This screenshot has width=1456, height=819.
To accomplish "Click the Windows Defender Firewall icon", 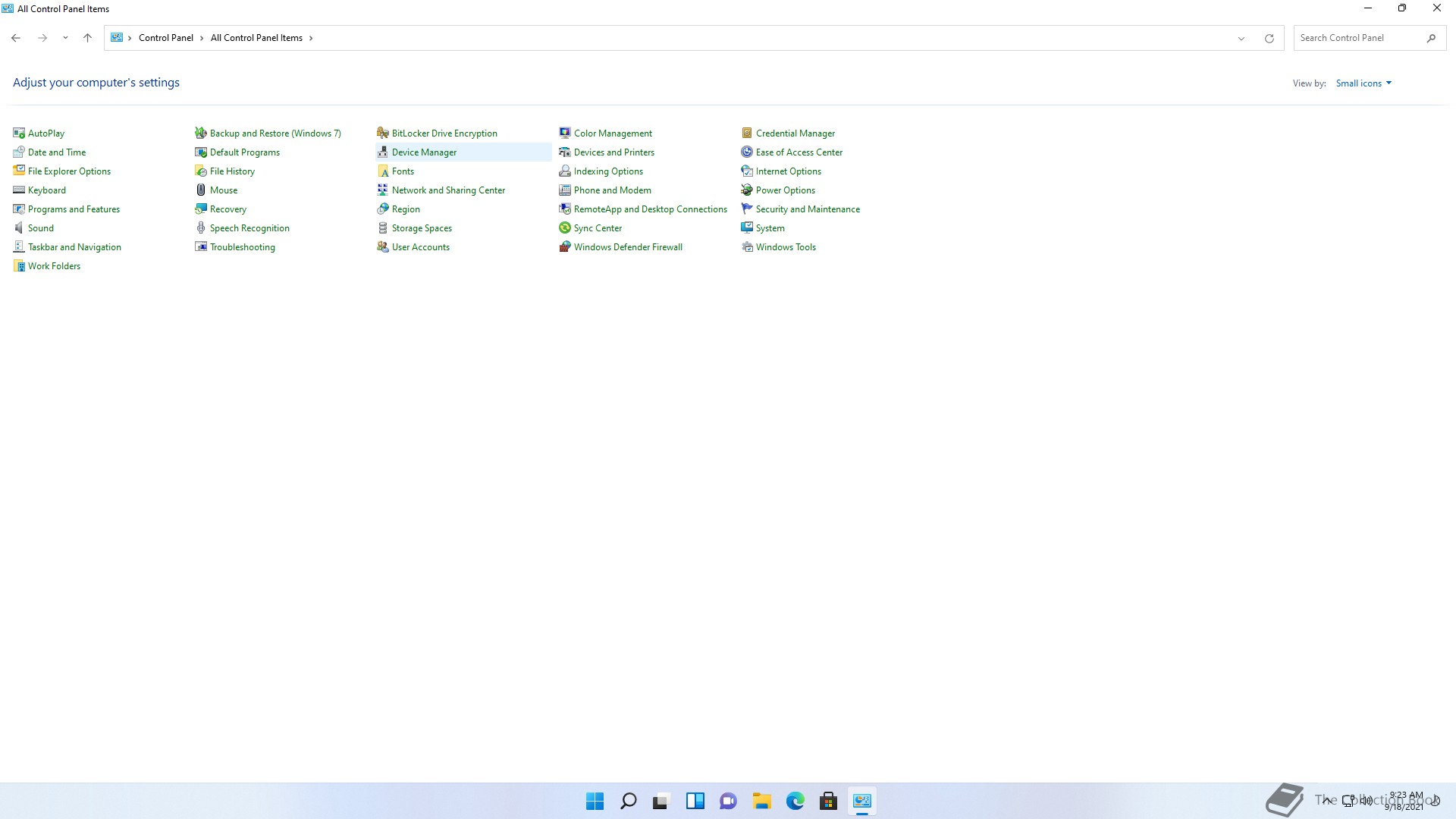I will (x=565, y=246).
